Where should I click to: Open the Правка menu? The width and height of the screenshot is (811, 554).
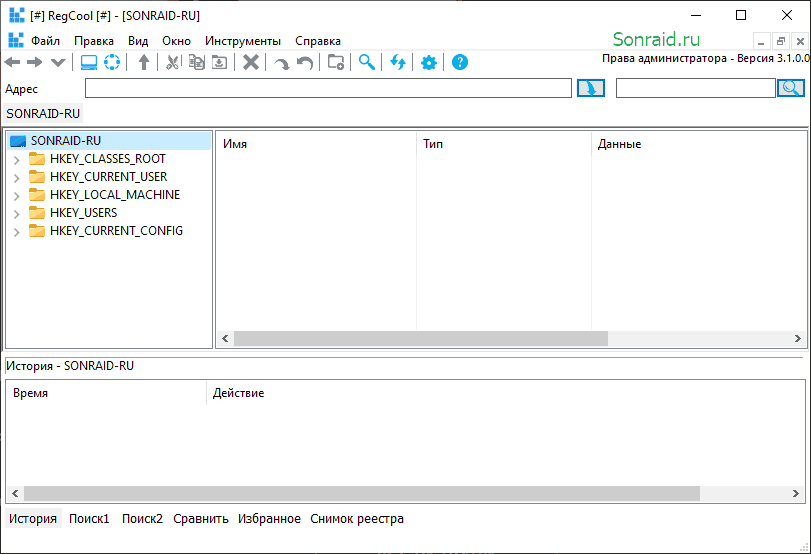(94, 41)
